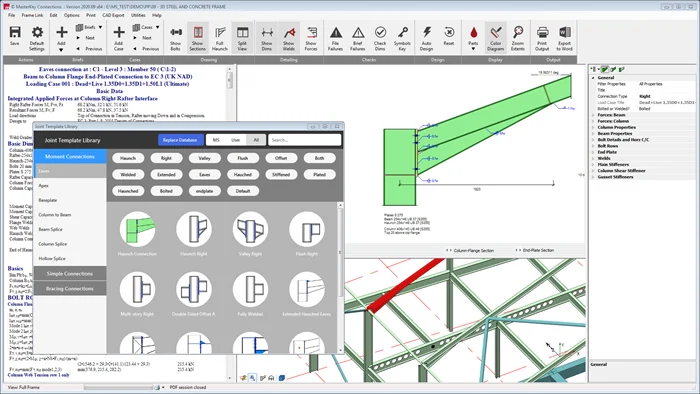Open the Symbols Key
The image size is (700, 394).
[x=402, y=37]
